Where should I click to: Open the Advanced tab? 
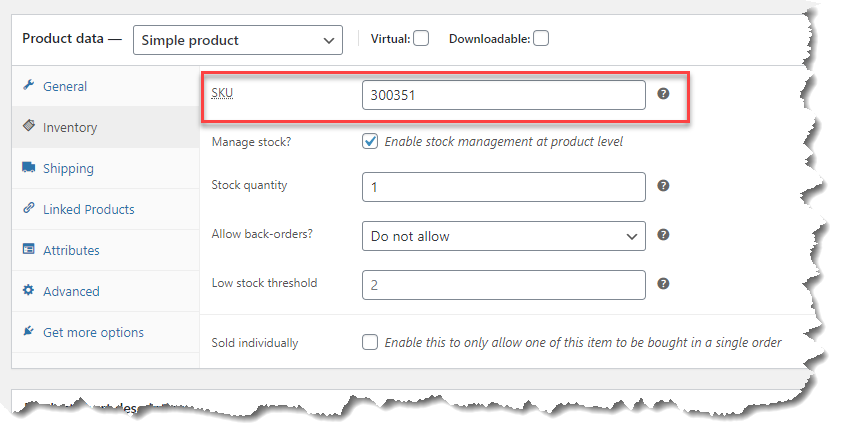71,291
